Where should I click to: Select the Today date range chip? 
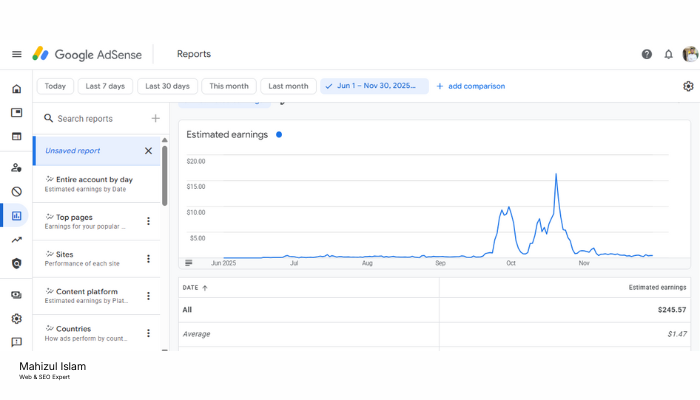click(55, 86)
